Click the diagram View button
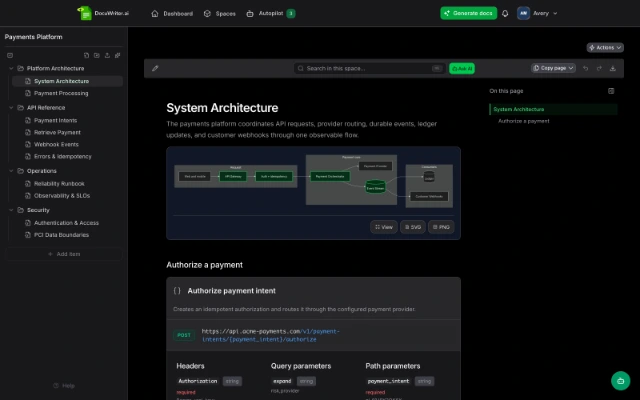The width and height of the screenshot is (640, 400). tap(384, 227)
